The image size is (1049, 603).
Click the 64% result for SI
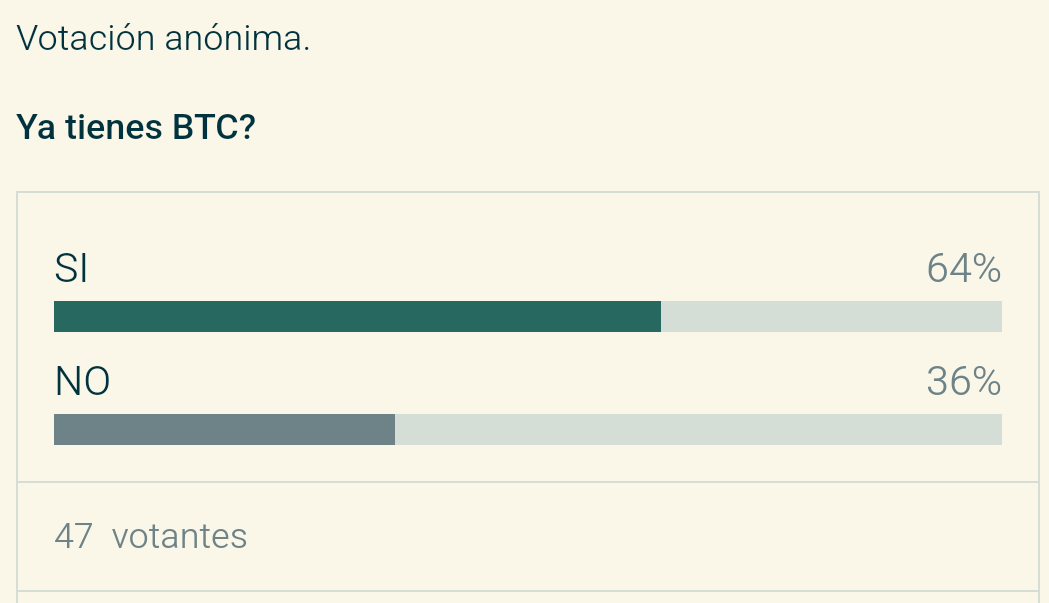tap(963, 269)
